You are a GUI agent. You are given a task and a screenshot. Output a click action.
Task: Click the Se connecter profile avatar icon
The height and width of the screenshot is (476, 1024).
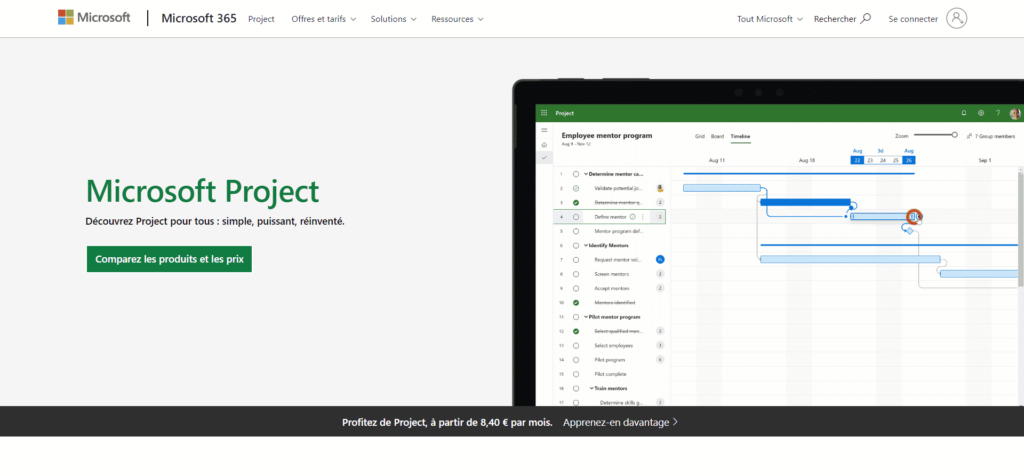click(957, 18)
